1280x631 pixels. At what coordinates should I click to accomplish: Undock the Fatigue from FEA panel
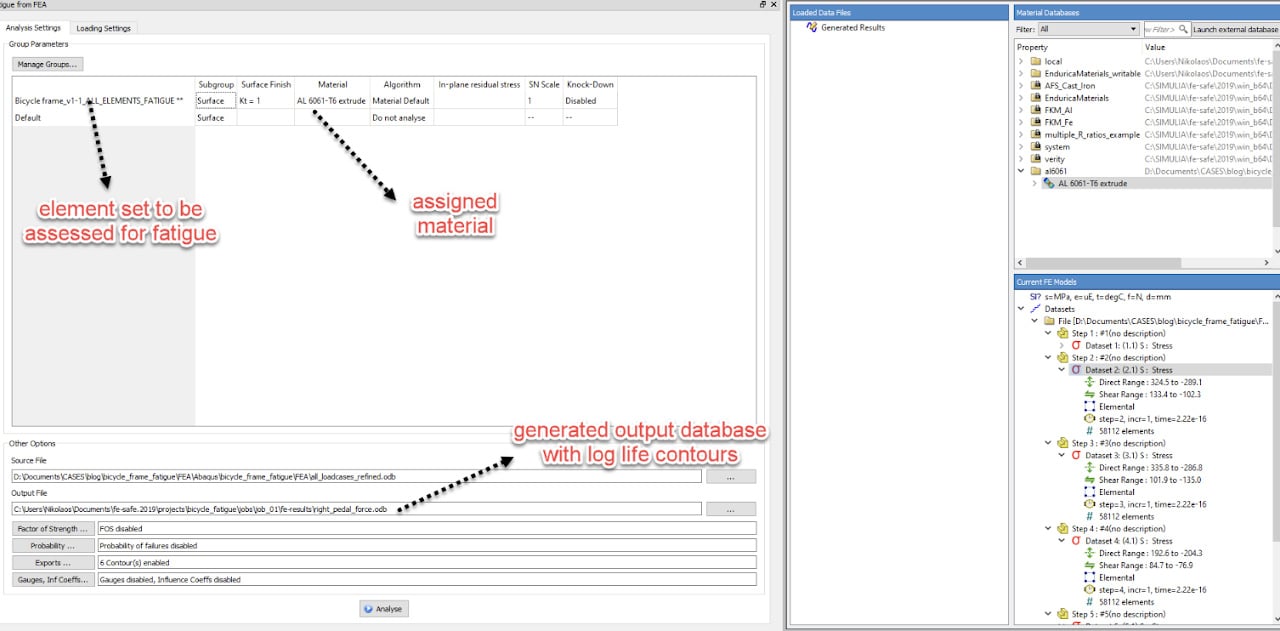pyautogui.click(x=763, y=5)
